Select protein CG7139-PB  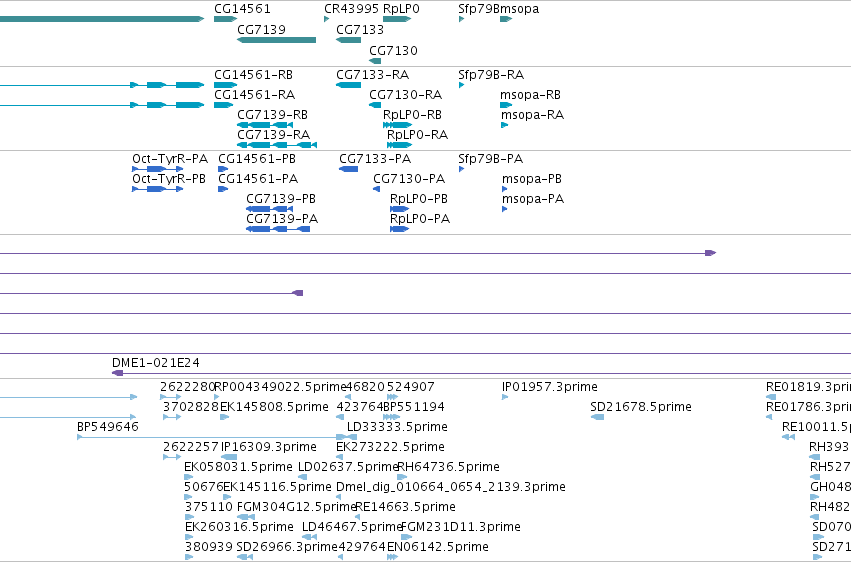tap(281, 199)
